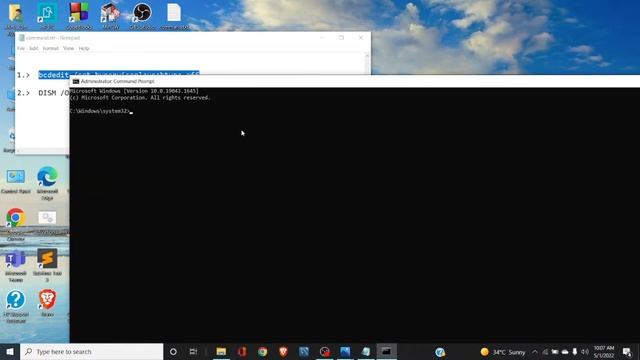
Task: Open the Windows Start menu
Action: 10,351
